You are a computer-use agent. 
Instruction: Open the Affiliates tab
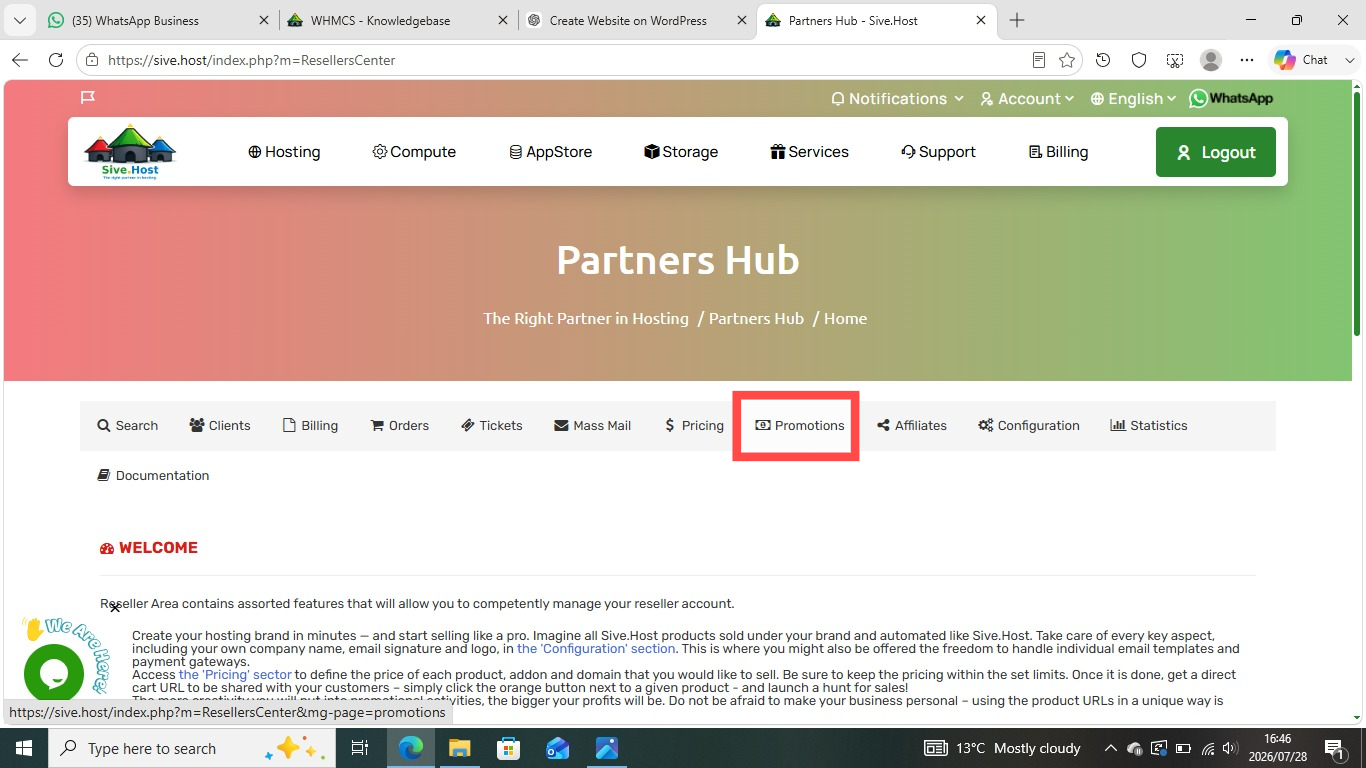tap(911, 426)
